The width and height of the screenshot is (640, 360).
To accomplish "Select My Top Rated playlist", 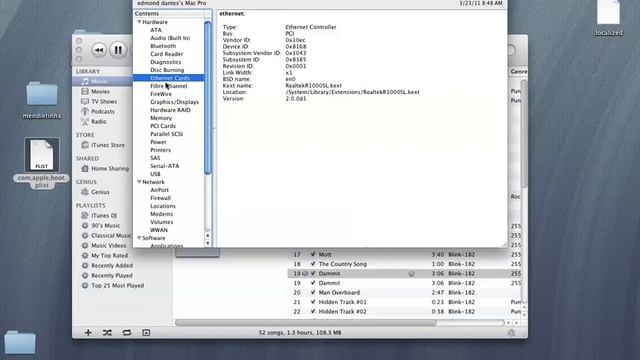I will pyautogui.click(x=109, y=256).
